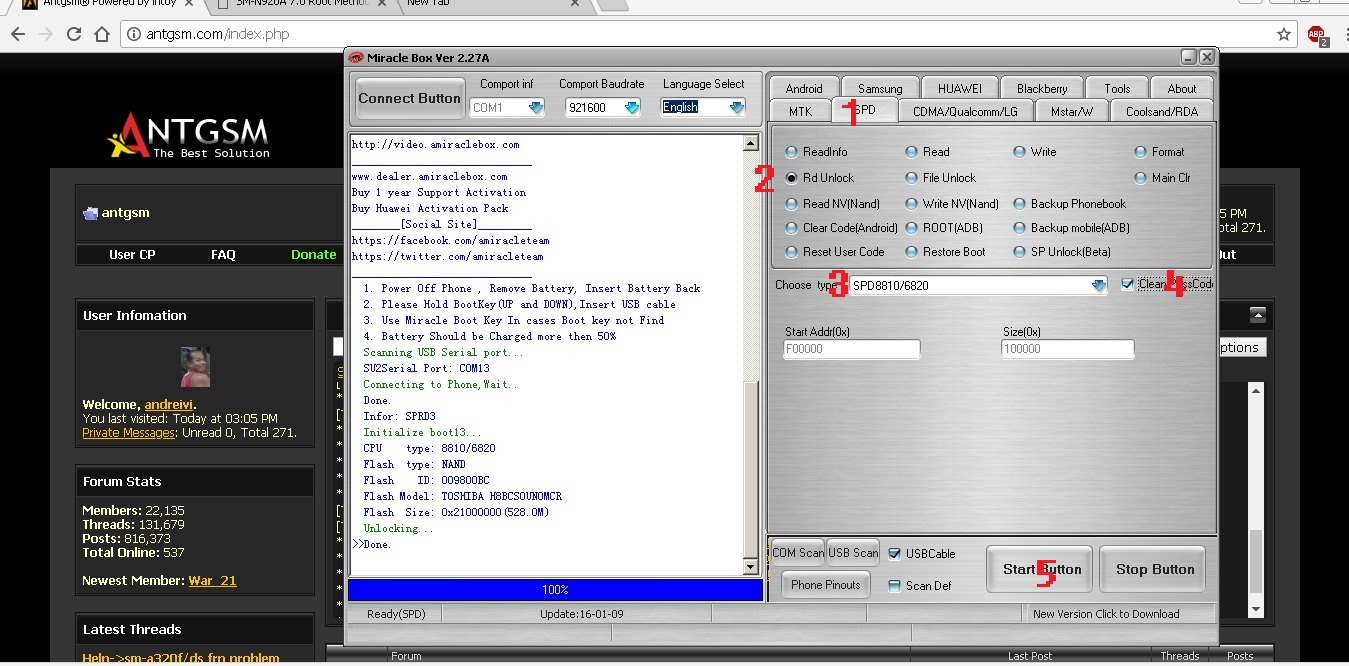Open the Donate link in forum navbar
The height and width of the screenshot is (666, 1349).
314,254
